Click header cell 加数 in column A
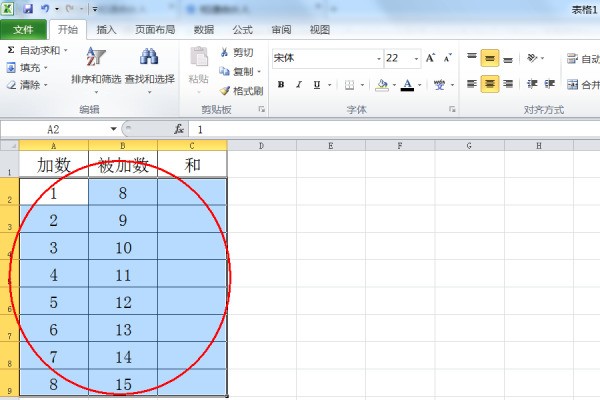Viewport: 600px width, 400px height. point(54,165)
